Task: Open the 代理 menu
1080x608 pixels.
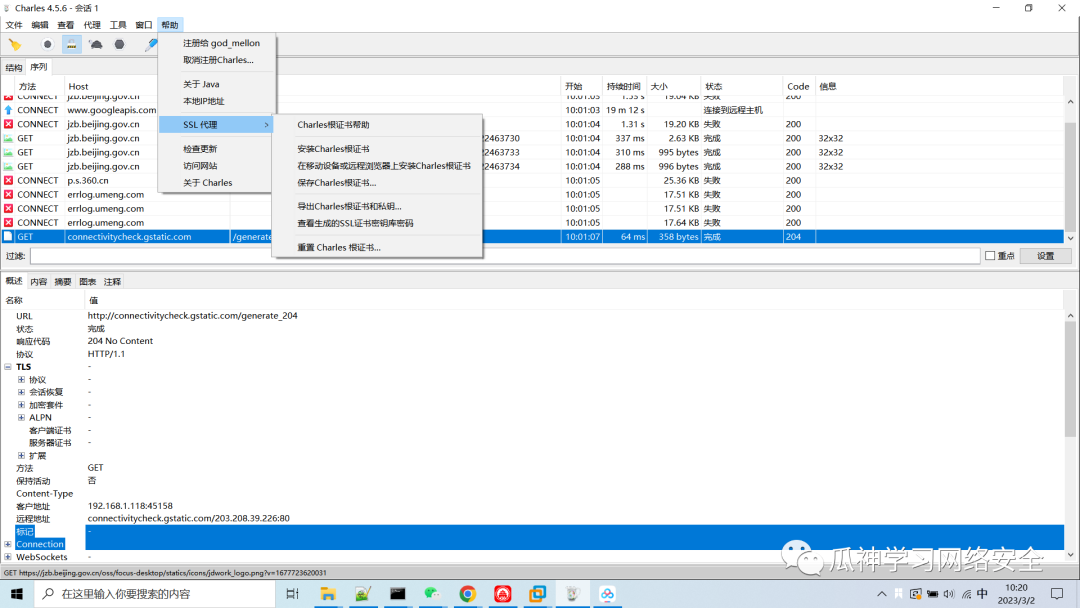Action: 92,25
